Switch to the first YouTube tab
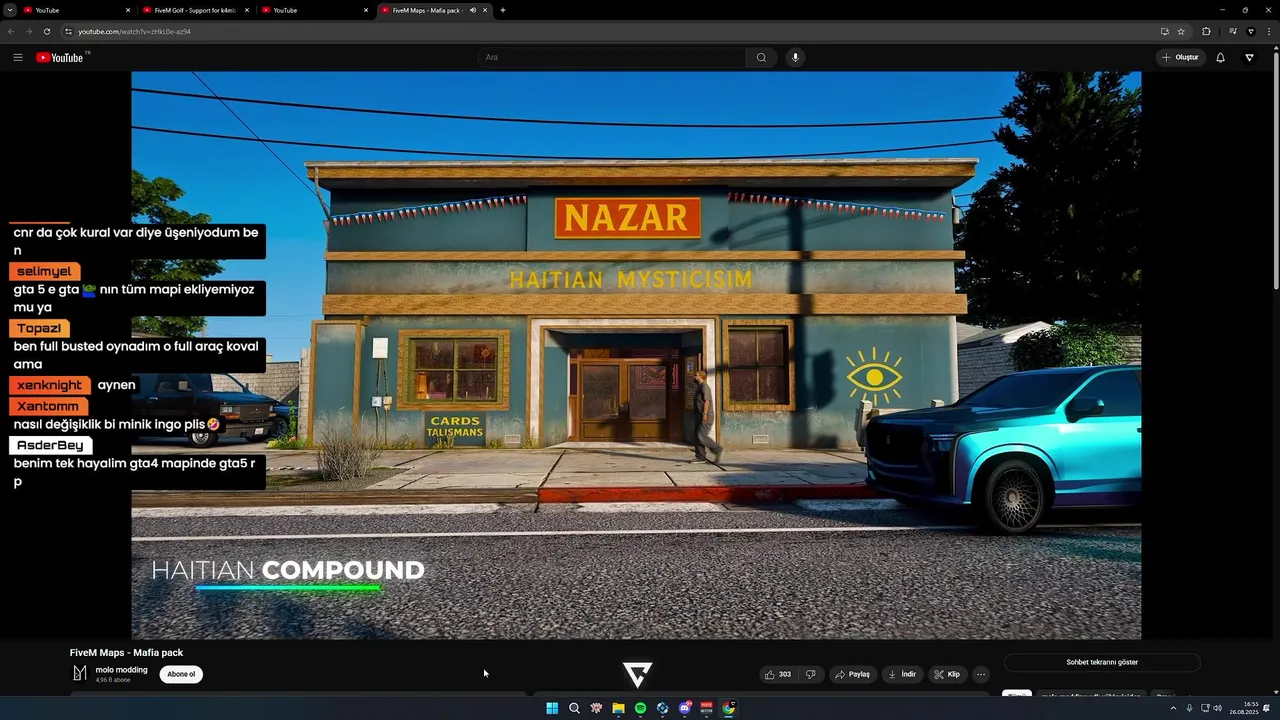The width and height of the screenshot is (1280, 720). point(78,10)
